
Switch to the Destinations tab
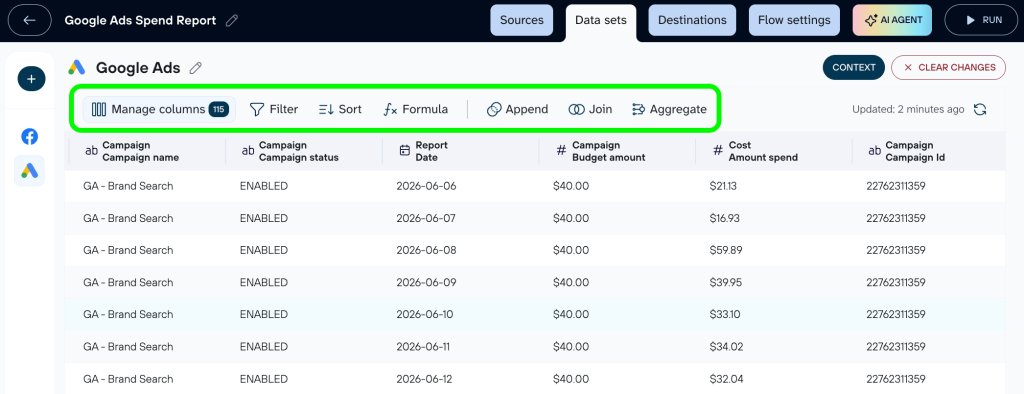pyautogui.click(x=692, y=20)
